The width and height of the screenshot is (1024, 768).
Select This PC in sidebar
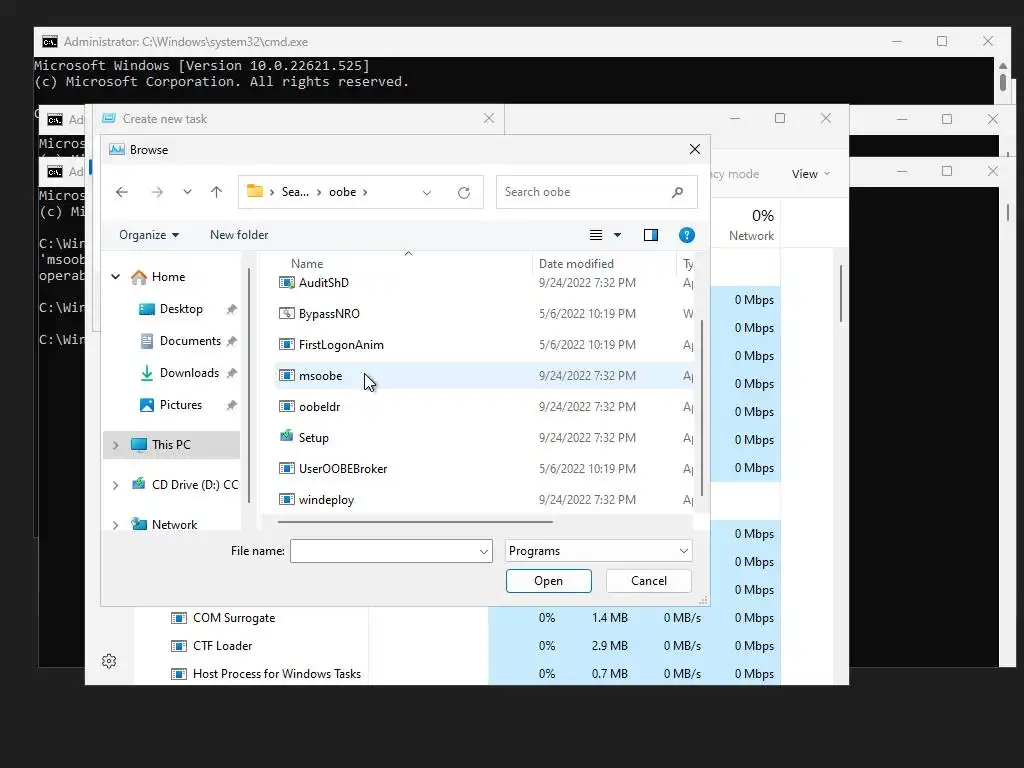click(x=171, y=445)
